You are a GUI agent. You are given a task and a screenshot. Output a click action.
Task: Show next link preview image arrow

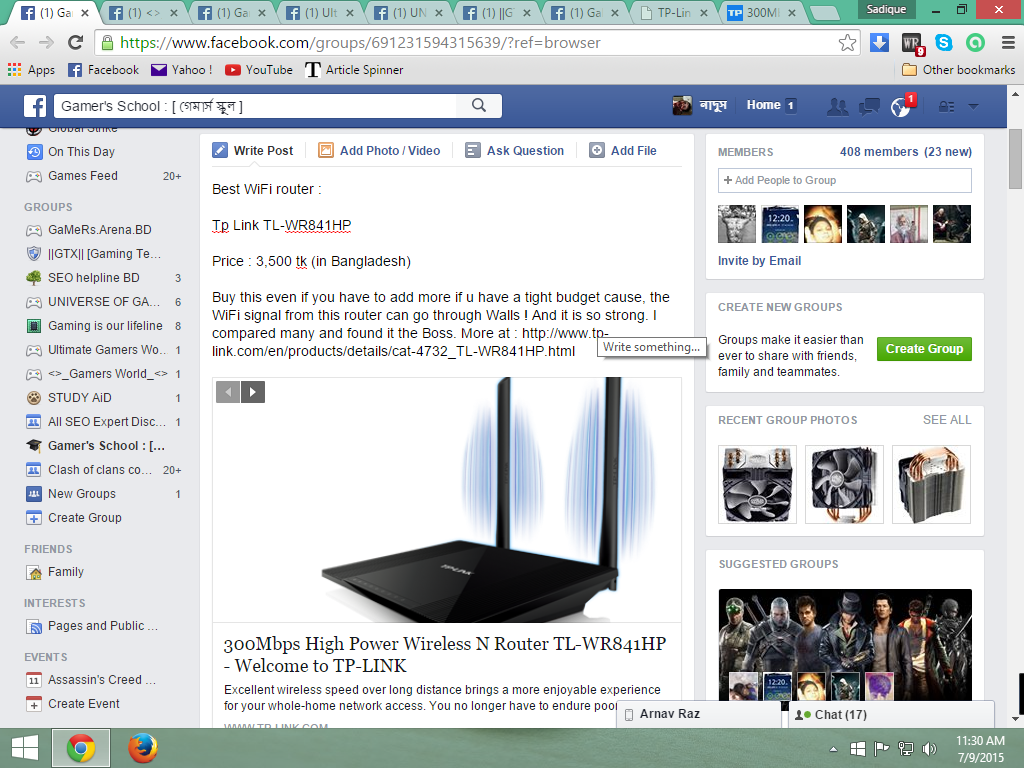tap(253, 392)
